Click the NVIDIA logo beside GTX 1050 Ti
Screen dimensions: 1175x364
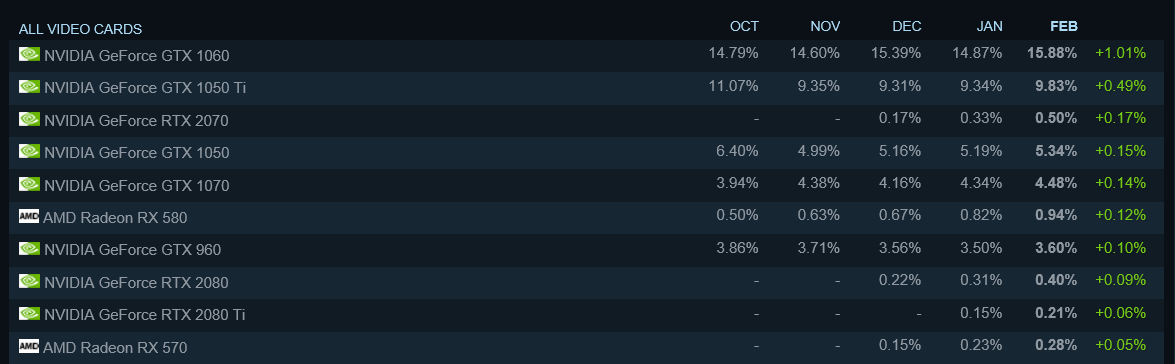[29, 86]
